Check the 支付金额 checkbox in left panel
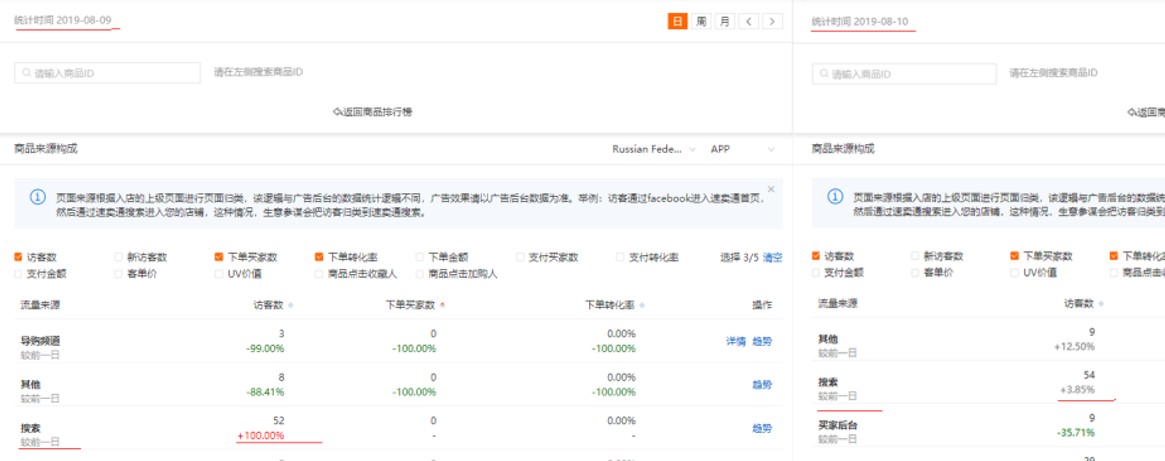 [x=19, y=273]
